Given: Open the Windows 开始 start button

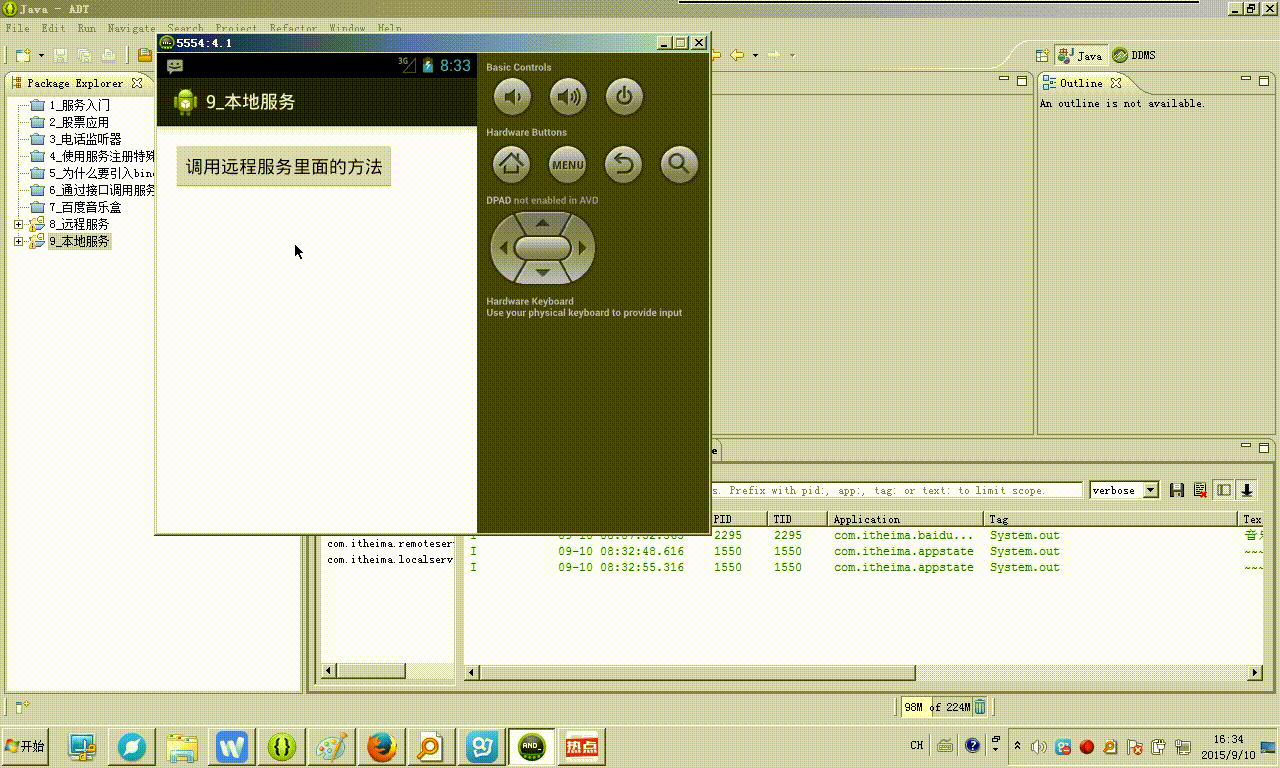Looking at the screenshot, I should point(25,746).
